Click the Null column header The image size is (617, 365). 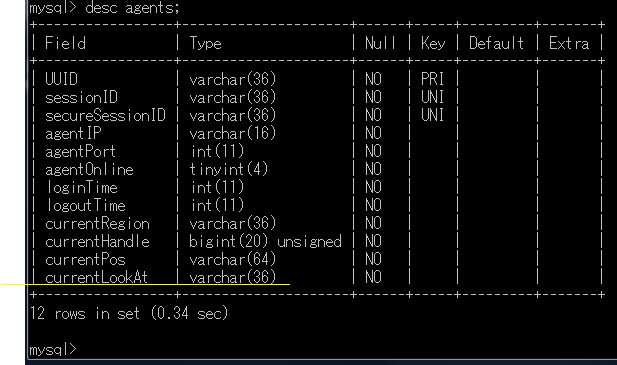tap(380, 43)
